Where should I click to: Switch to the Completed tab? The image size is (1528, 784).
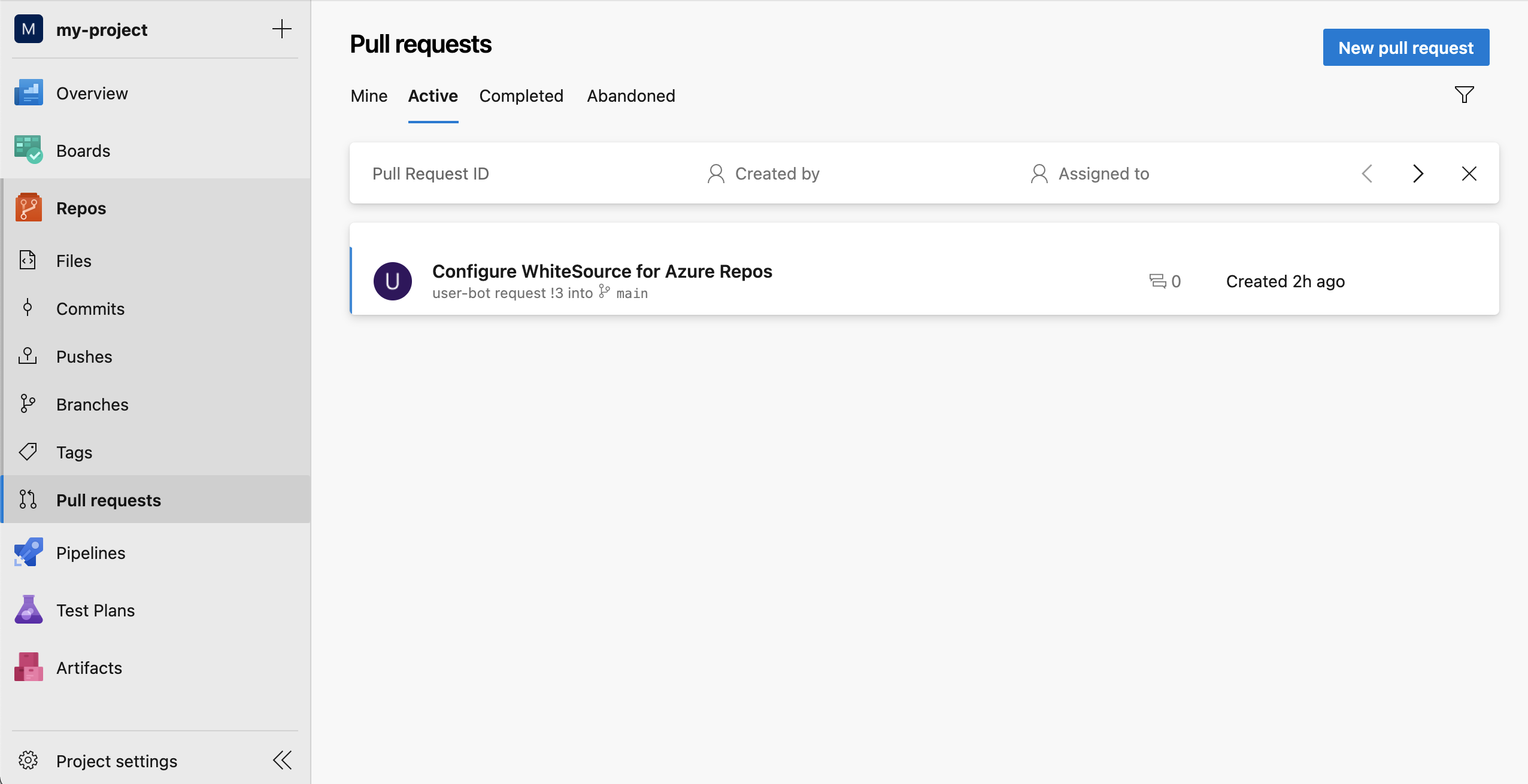pyautogui.click(x=521, y=96)
